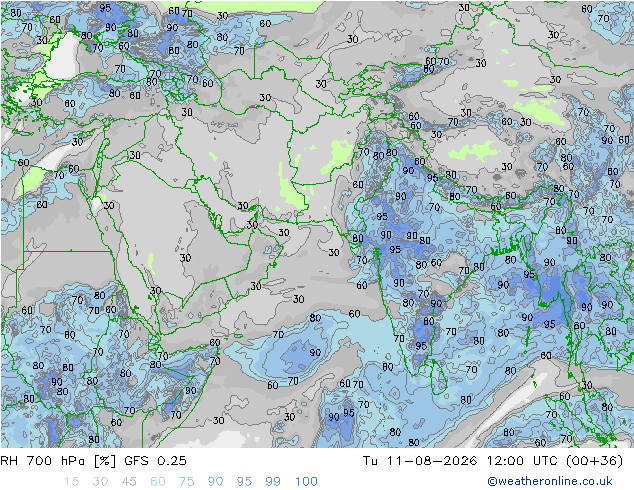Select the 15 legend value

click(71, 482)
